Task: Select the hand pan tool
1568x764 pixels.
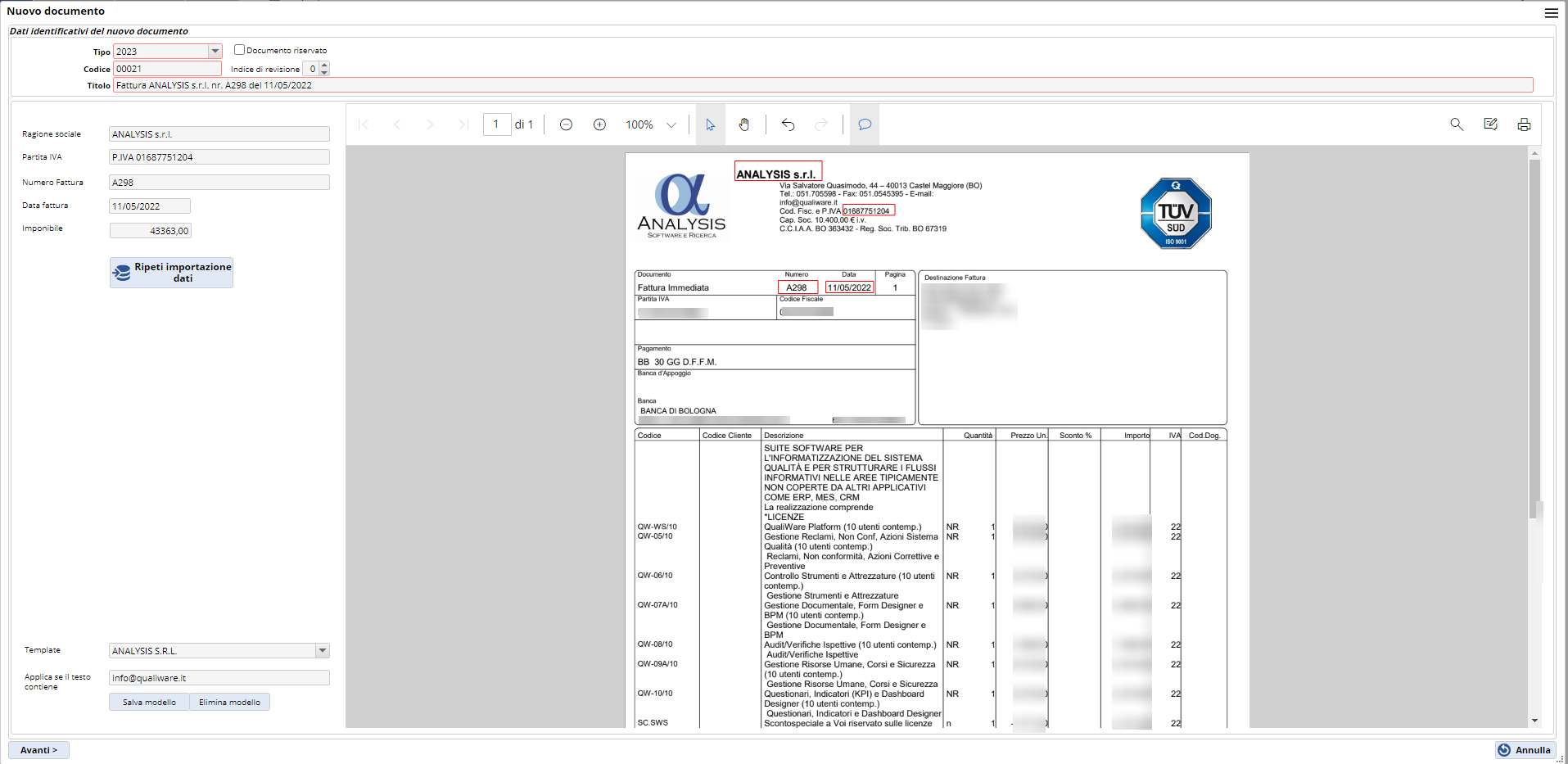Action: pyautogui.click(x=743, y=124)
